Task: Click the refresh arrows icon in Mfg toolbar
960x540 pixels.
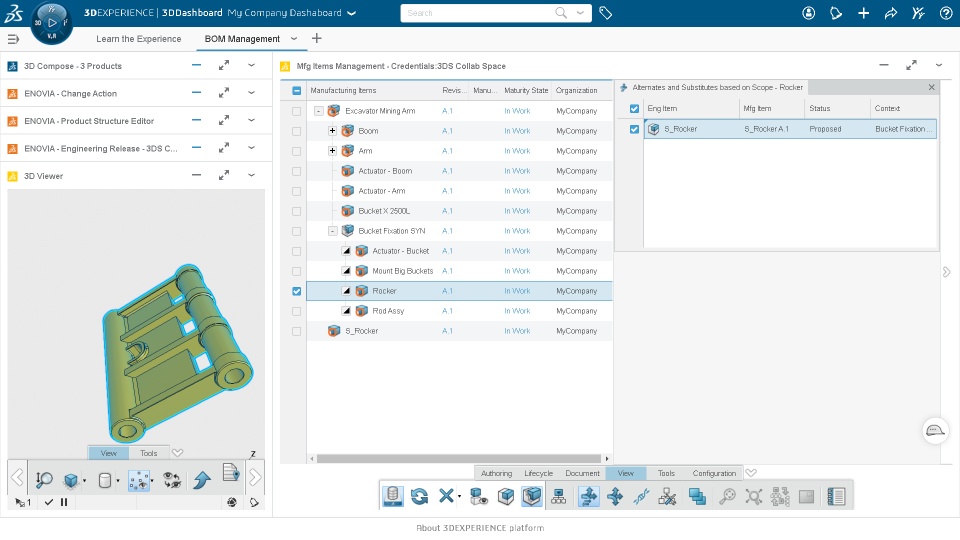Action: [419, 497]
